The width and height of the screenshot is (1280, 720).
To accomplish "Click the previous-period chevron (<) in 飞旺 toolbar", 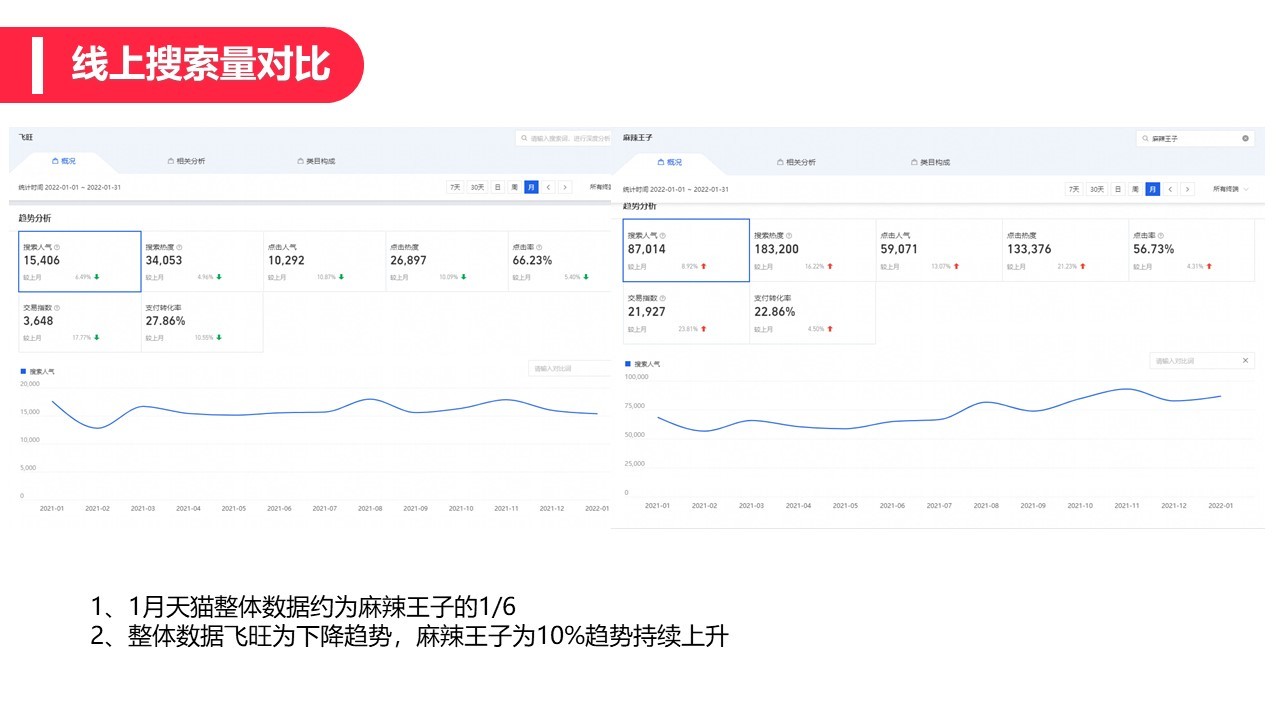I will (x=548, y=187).
